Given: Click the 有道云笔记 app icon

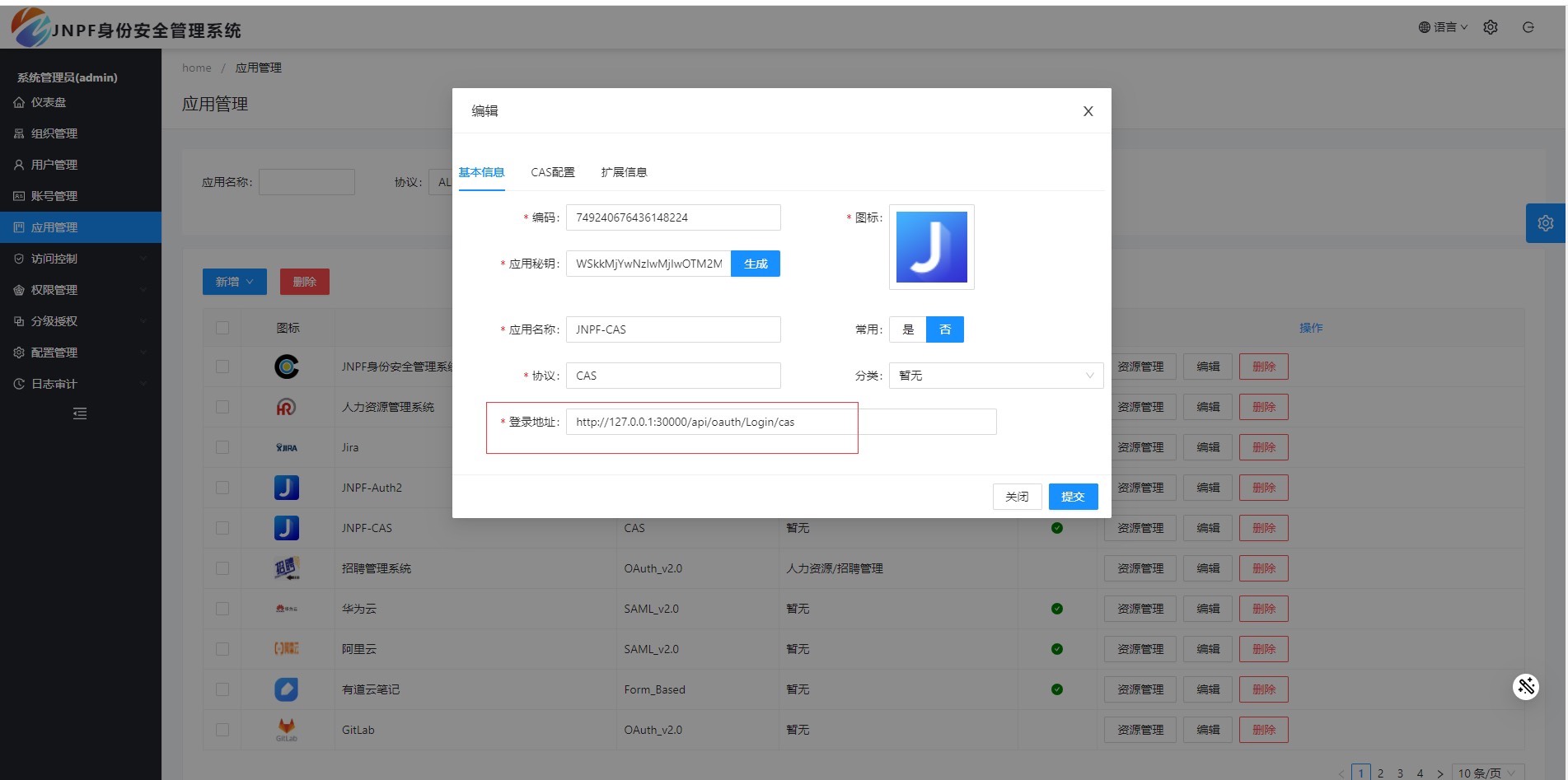Looking at the screenshot, I should click(286, 689).
